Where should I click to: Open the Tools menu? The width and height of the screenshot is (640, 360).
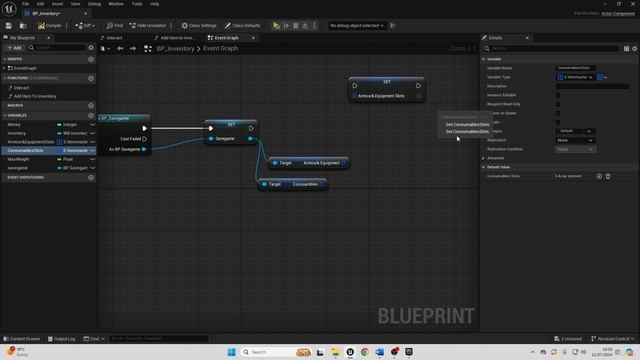[137, 4]
